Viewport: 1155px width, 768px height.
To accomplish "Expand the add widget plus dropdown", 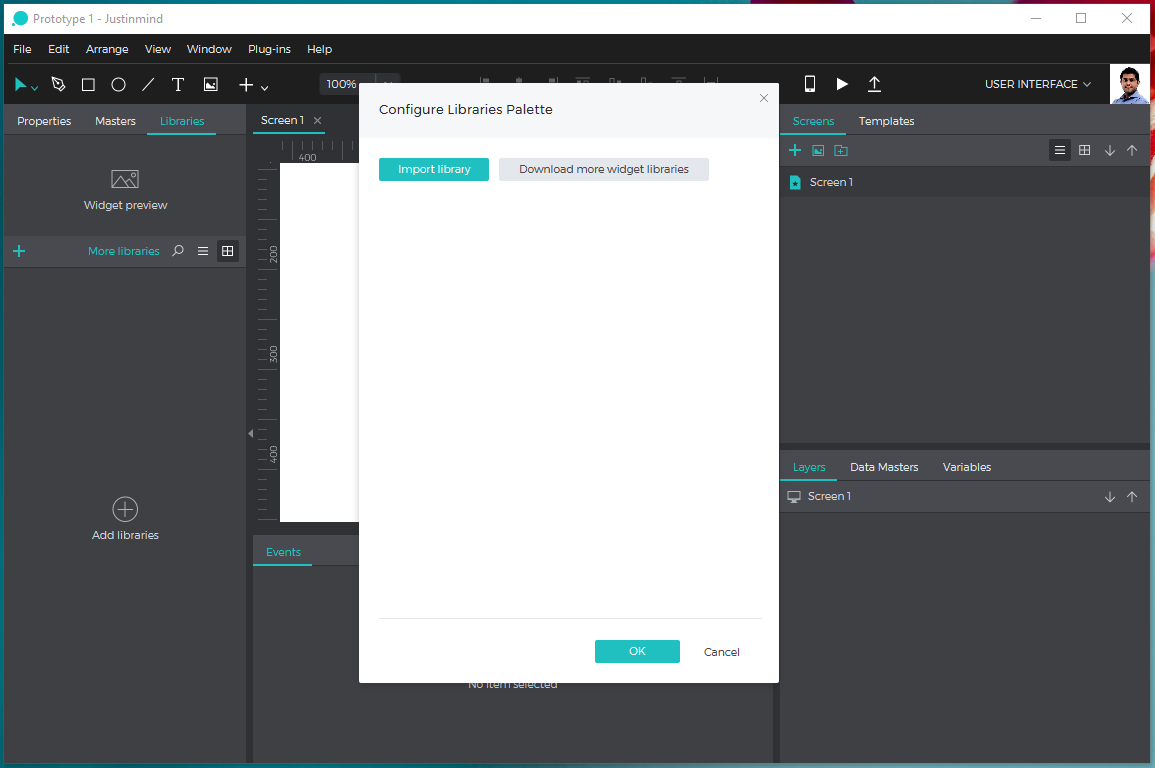I will pos(253,86).
